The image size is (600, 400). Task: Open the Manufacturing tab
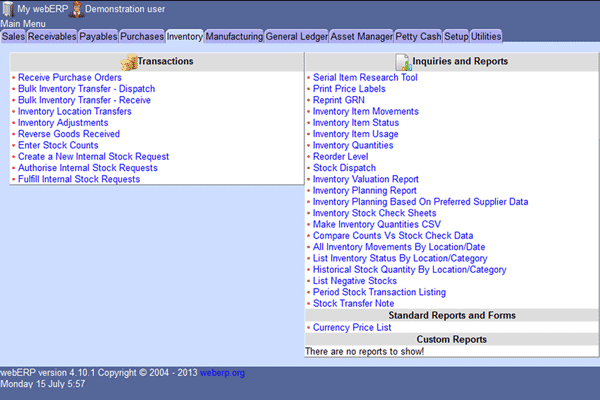234,36
